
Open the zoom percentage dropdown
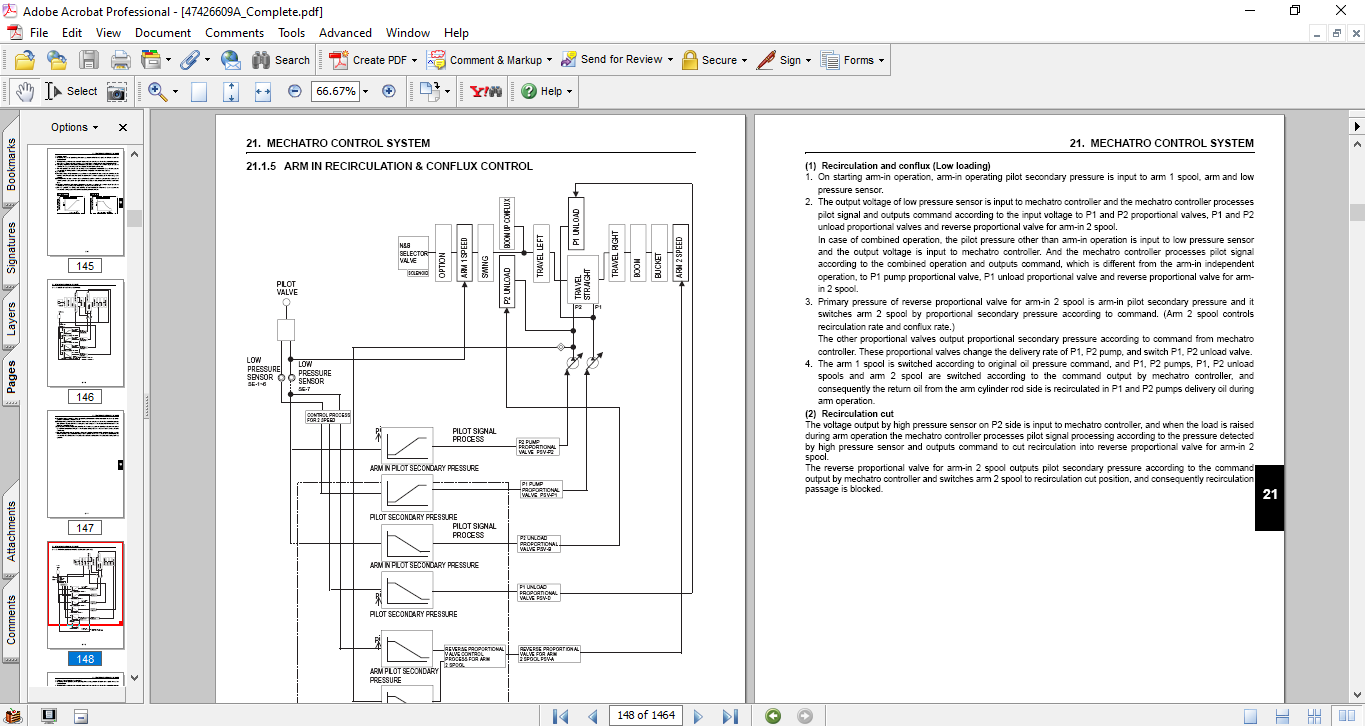365,91
